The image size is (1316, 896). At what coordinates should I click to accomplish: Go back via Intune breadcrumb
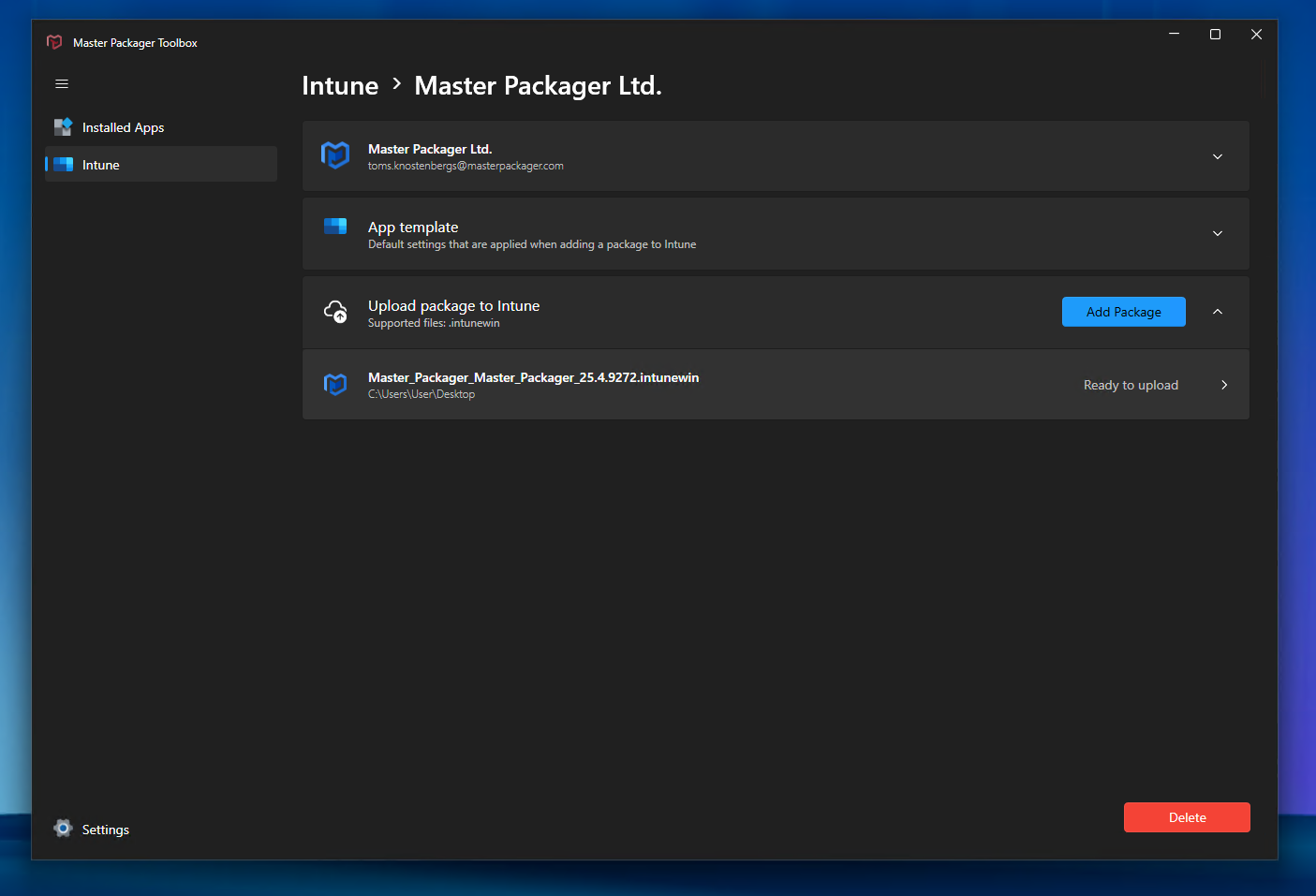click(x=340, y=86)
